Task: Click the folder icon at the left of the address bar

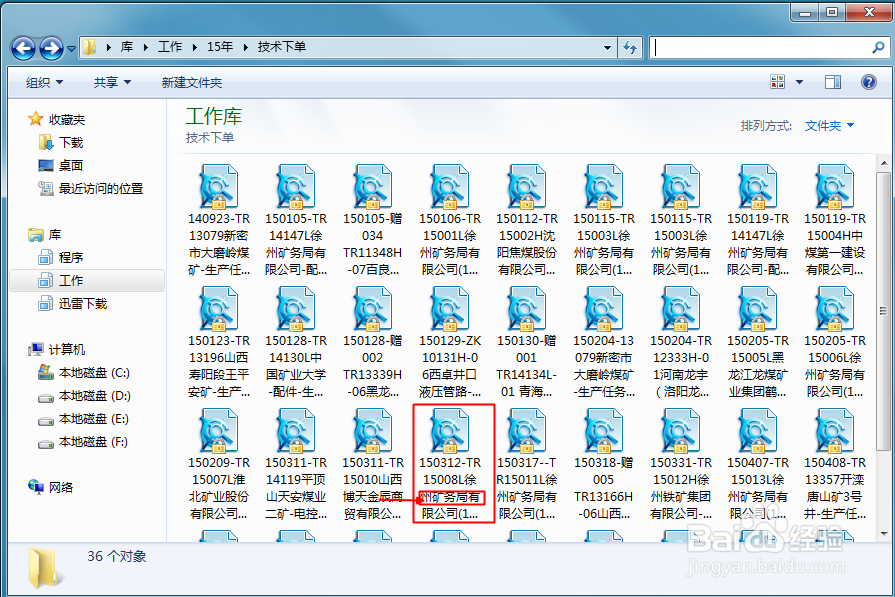Action: (x=89, y=47)
